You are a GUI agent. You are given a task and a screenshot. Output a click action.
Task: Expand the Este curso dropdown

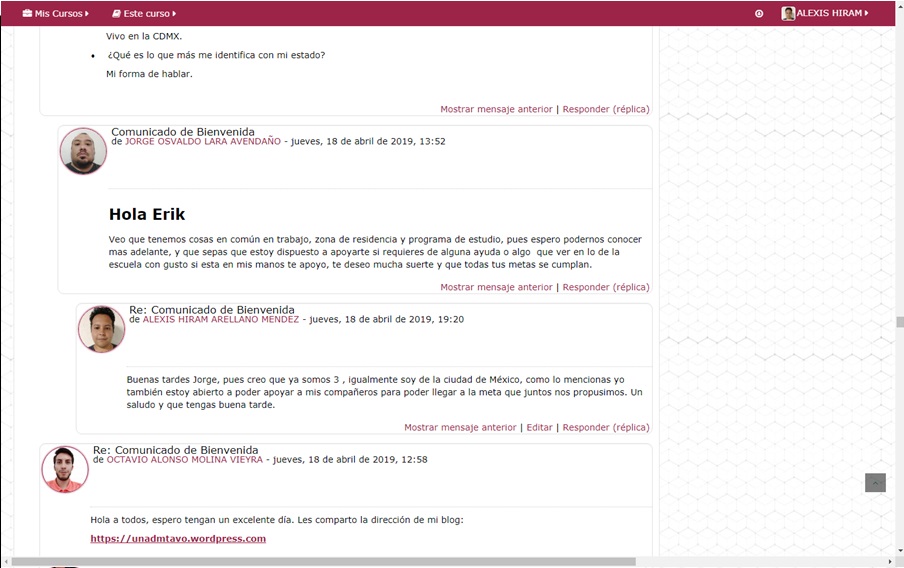[144, 13]
